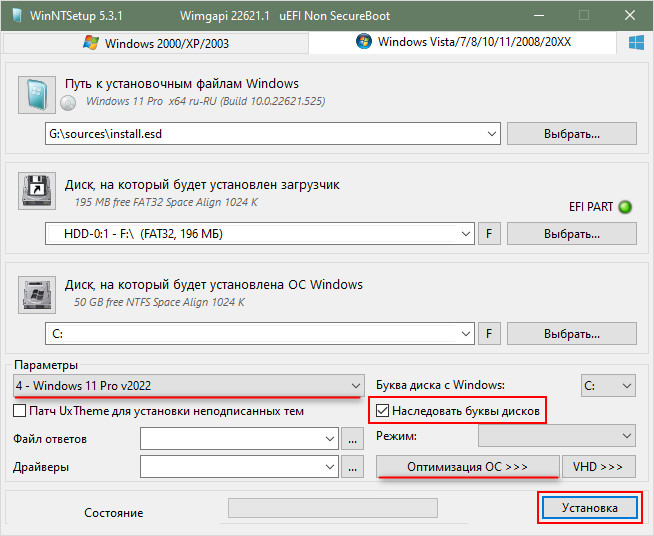Open the Режим dropdown
This screenshot has width=654, height=536.
(x=557, y=435)
